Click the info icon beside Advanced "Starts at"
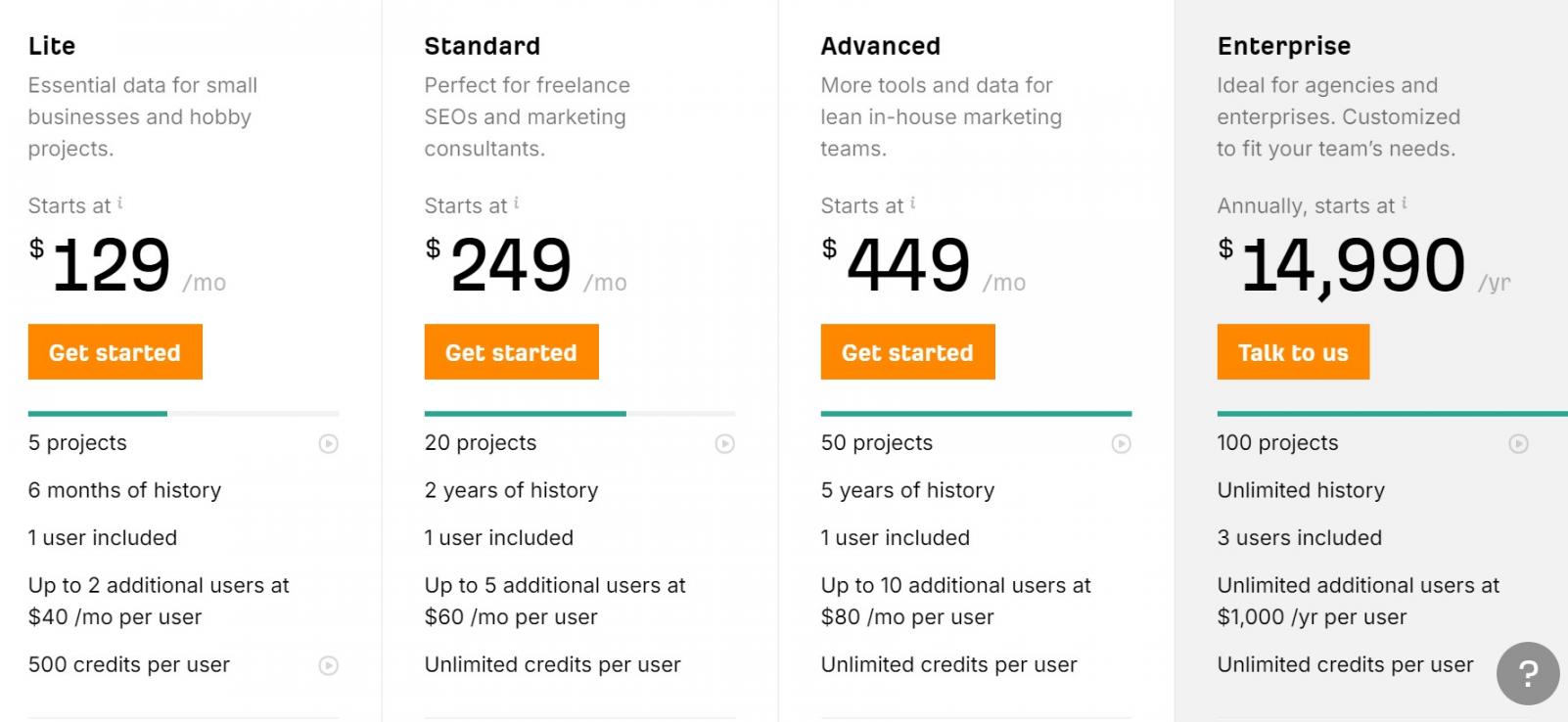This screenshot has height=722, width=1568. [913, 203]
